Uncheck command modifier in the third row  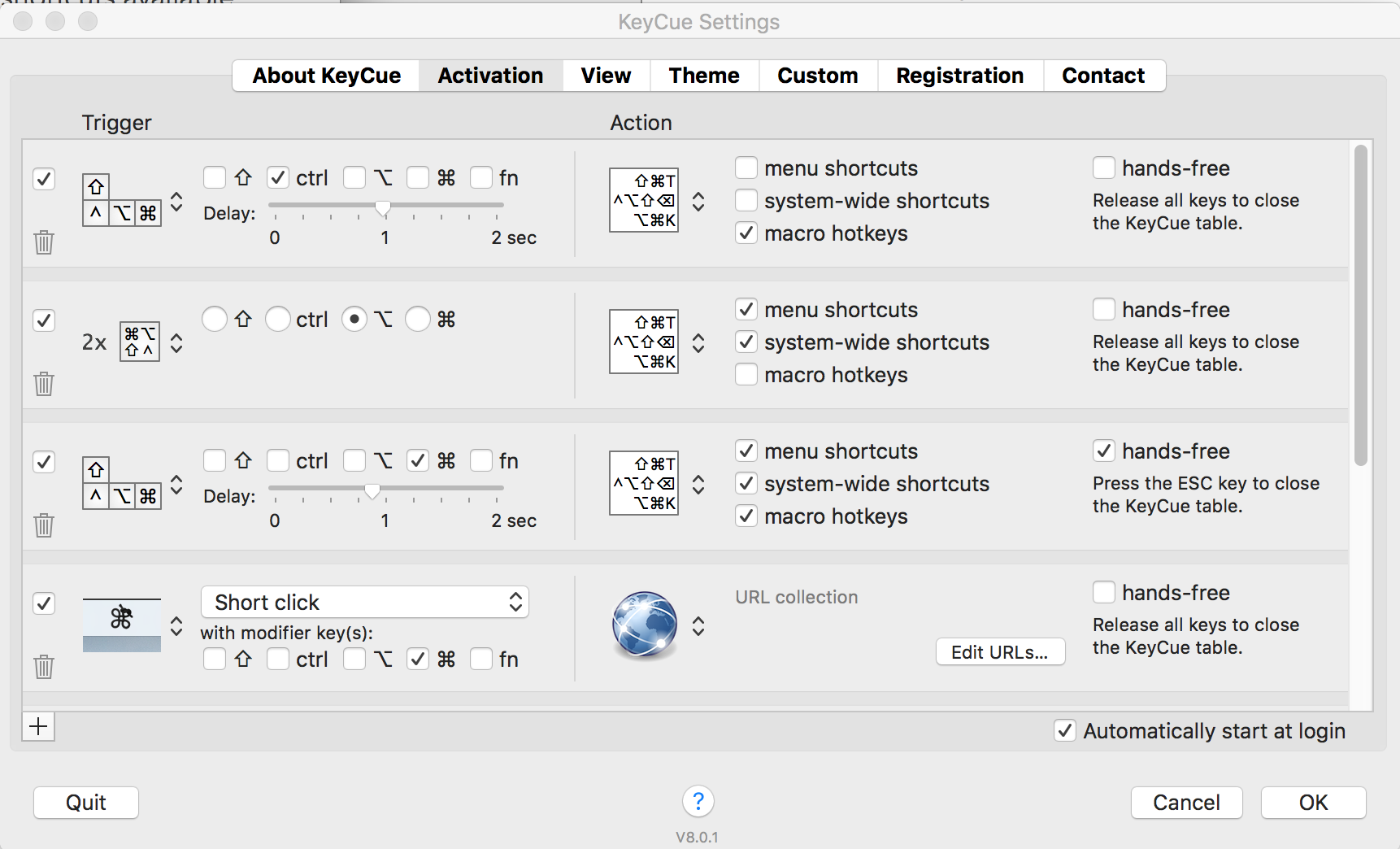(x=418, y=460)
